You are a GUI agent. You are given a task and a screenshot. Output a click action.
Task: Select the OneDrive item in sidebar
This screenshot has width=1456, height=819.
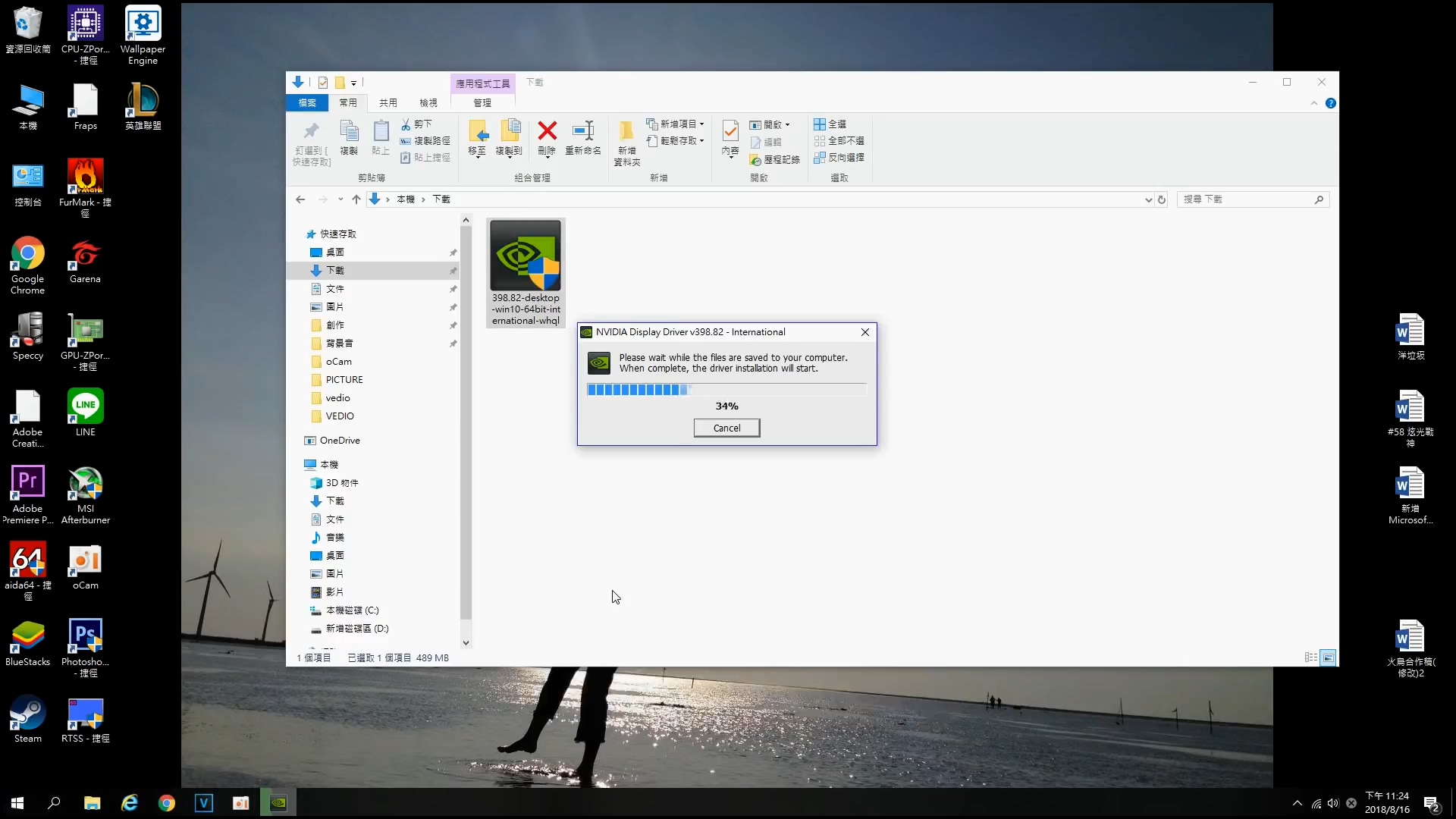tap(339, 441)
